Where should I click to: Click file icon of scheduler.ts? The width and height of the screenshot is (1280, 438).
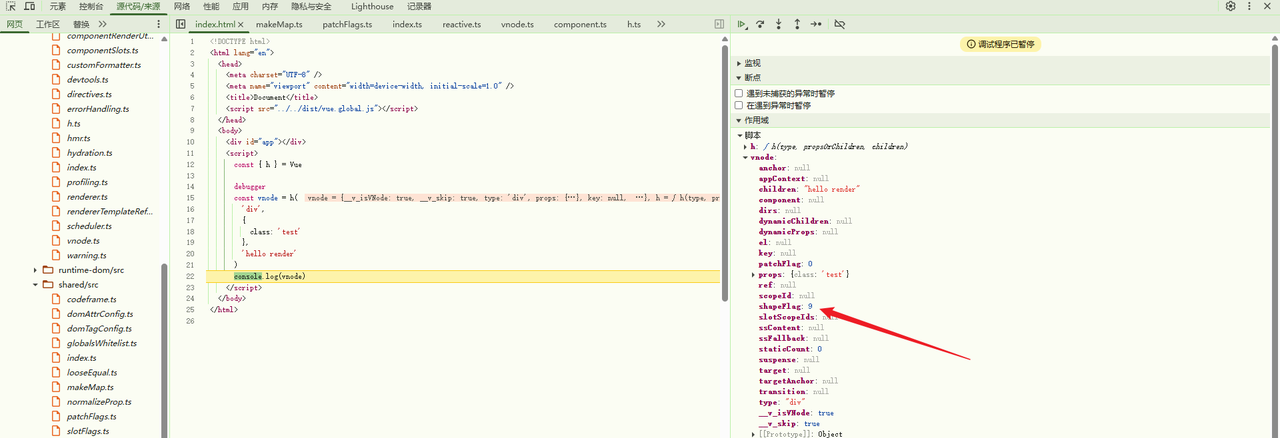pyautogui.click(x=57, y=226)
